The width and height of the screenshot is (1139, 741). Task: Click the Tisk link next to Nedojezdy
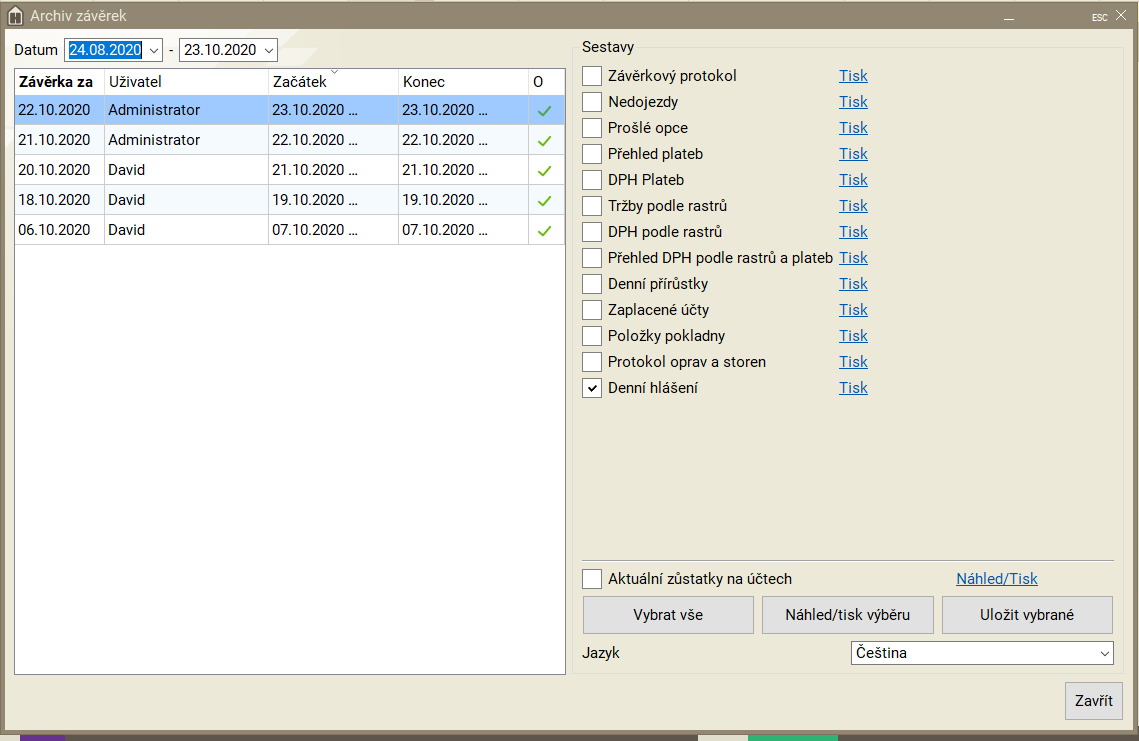pos(853,102)
